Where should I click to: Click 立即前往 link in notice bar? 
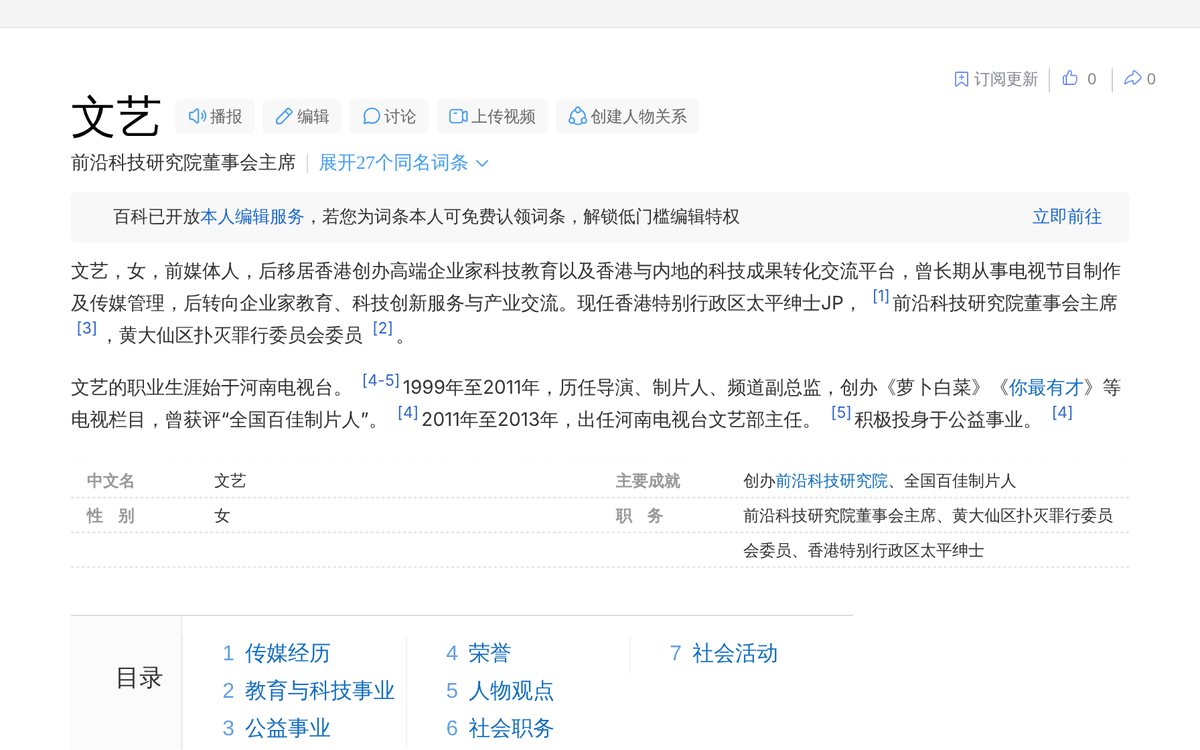(x=1067, y=217)
